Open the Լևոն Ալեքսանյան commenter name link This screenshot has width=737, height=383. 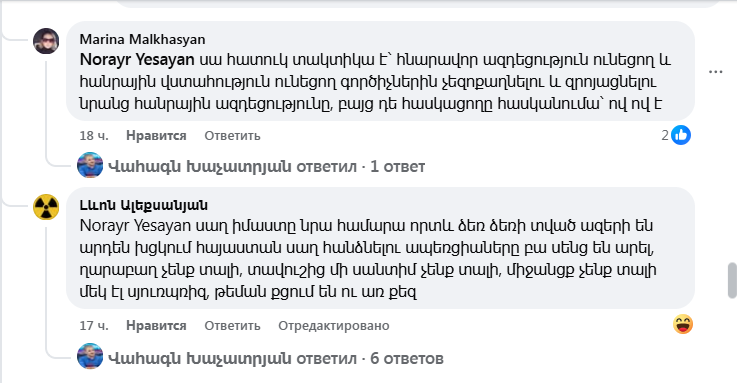tap(143, 205)
